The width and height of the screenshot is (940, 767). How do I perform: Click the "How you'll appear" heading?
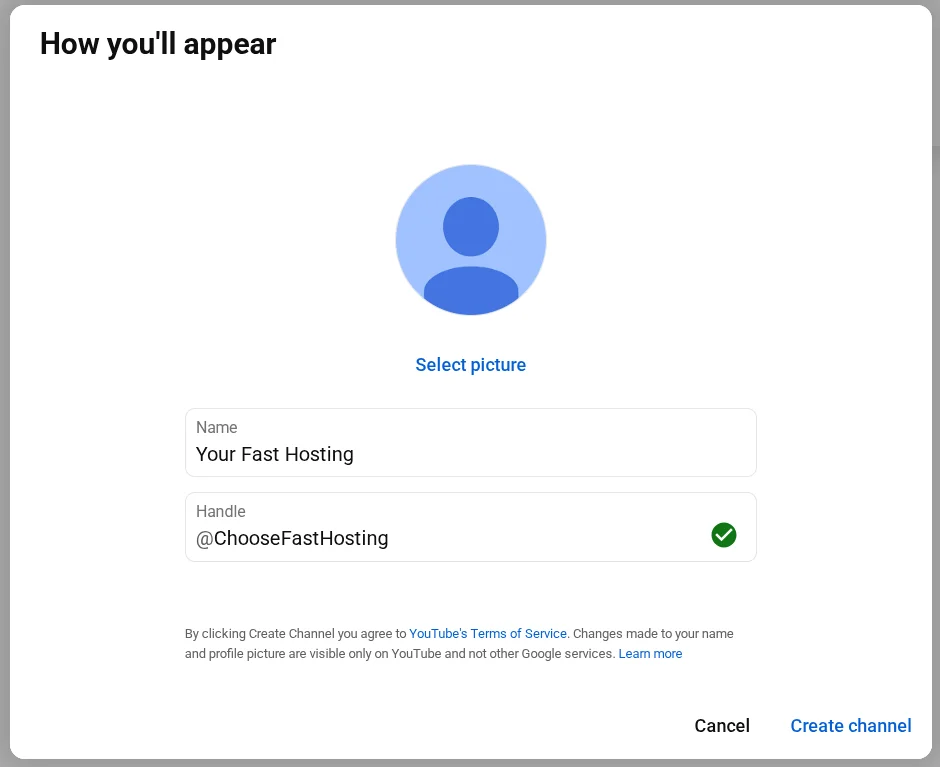[158, 44]
